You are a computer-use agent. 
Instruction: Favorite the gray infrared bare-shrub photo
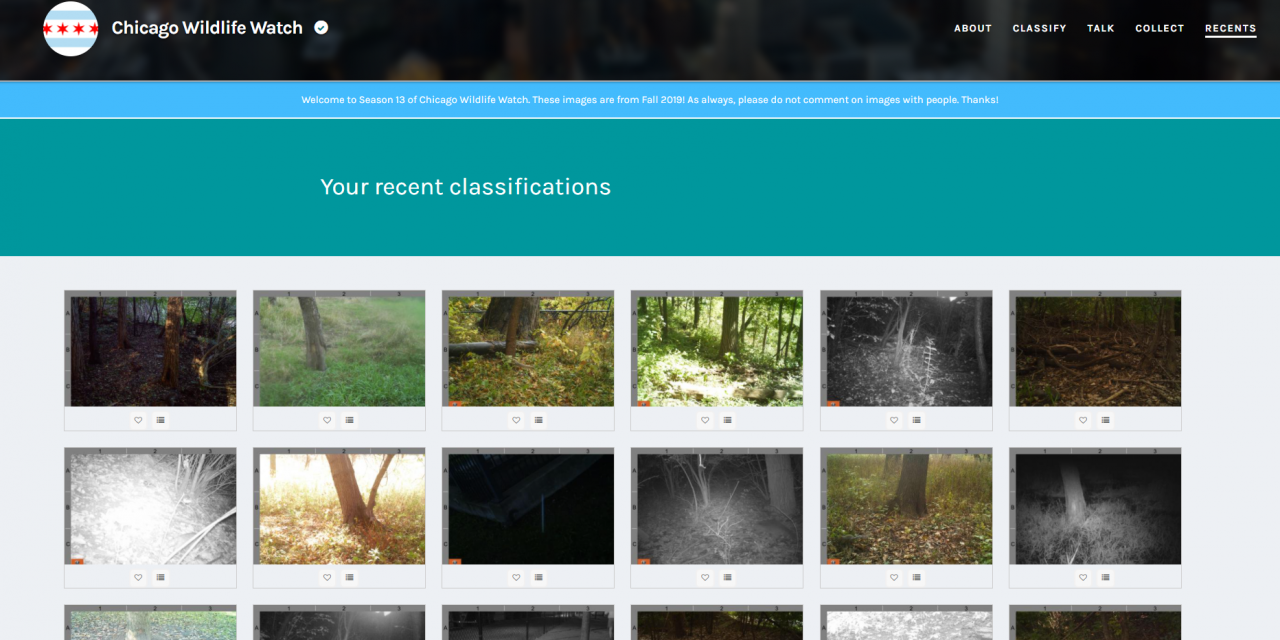705,577
